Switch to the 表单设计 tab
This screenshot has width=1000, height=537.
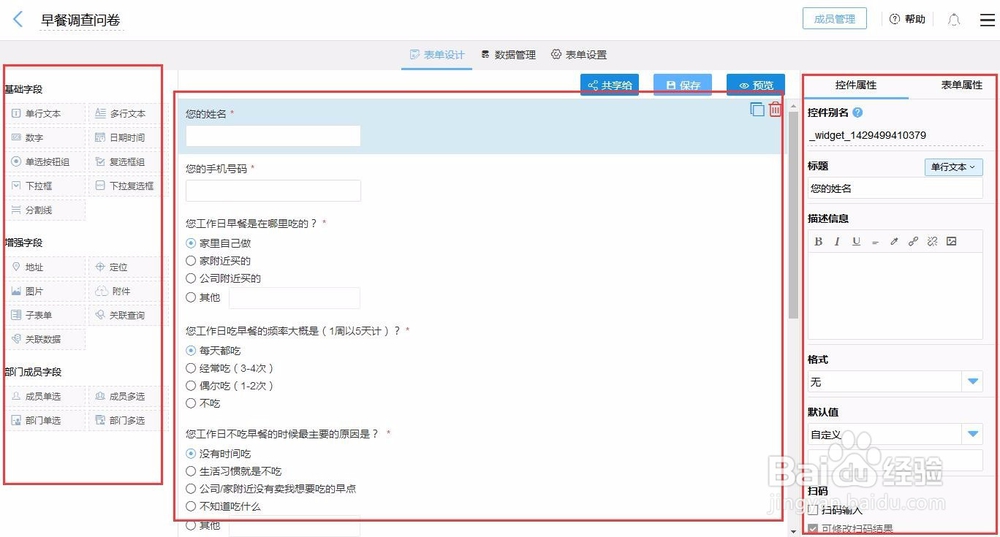[437, 55]
